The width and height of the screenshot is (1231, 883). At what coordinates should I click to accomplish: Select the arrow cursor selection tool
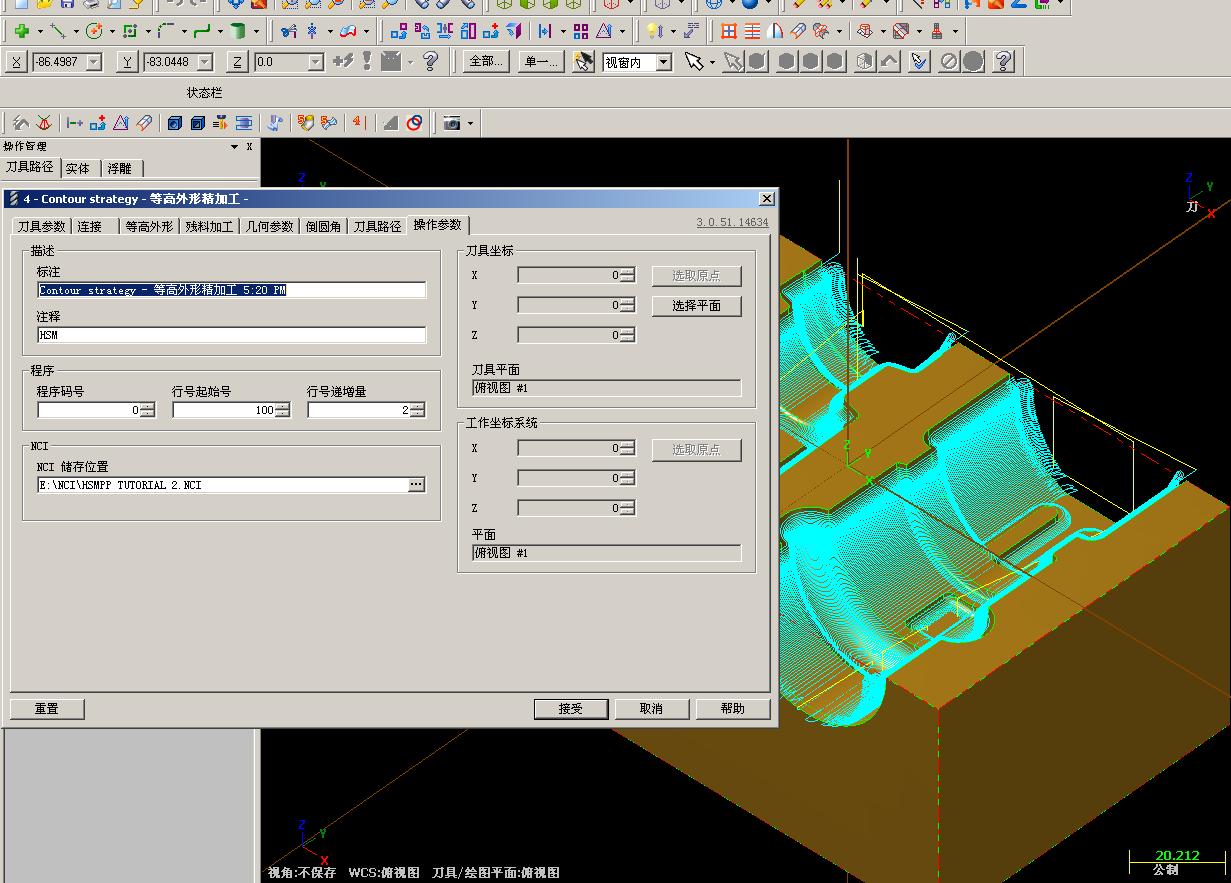click(x=694, y=62)
